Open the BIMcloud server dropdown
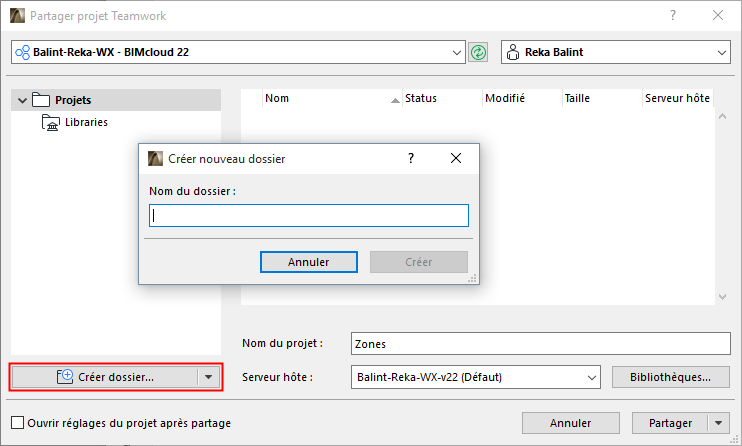742x446 pixels. tap(457, 52)
